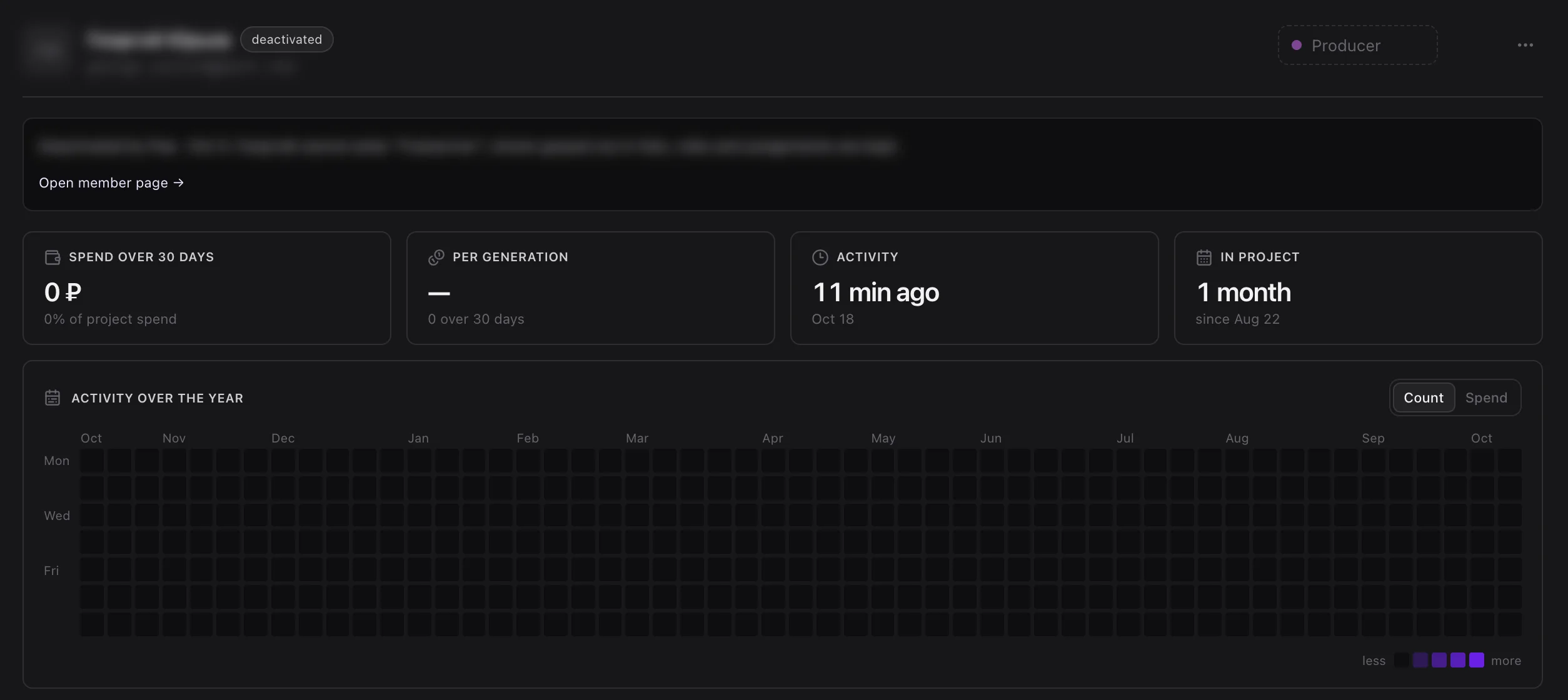Click the 'Oct 18' activity date
Image resolution: width=1568 pixels, height=700 pixels.
click(x=832, y=319)
